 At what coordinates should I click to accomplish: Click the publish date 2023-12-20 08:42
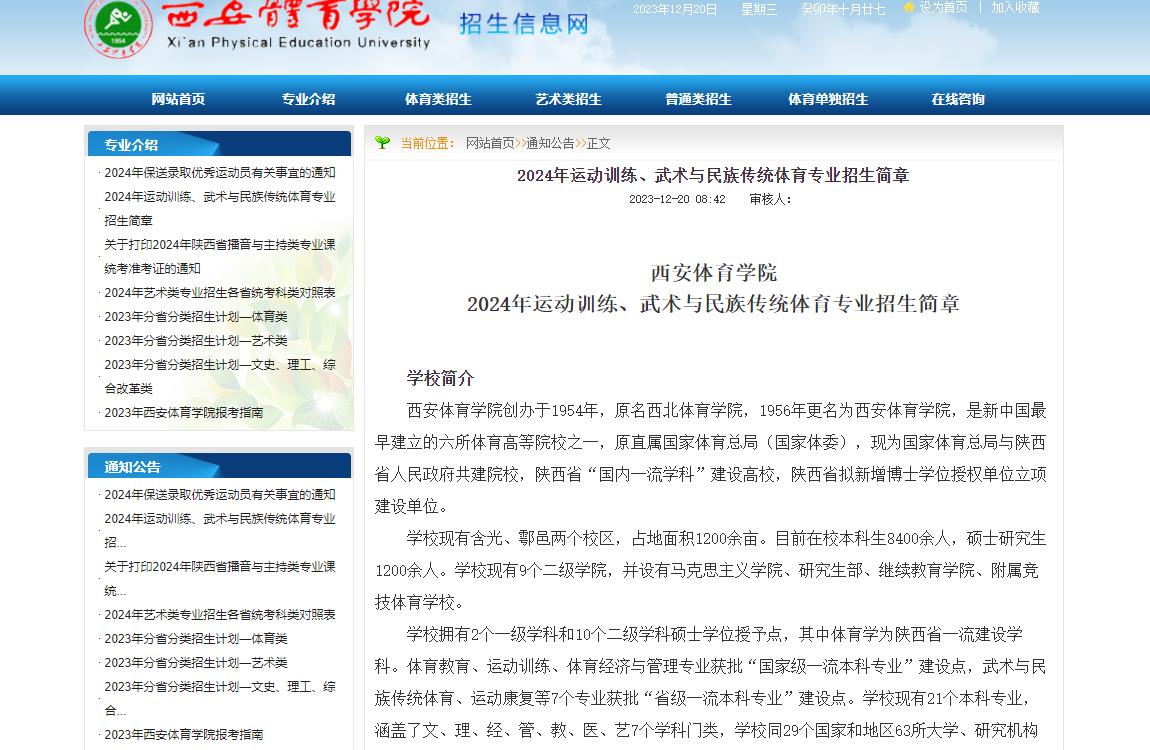click(x=677, y=199)
